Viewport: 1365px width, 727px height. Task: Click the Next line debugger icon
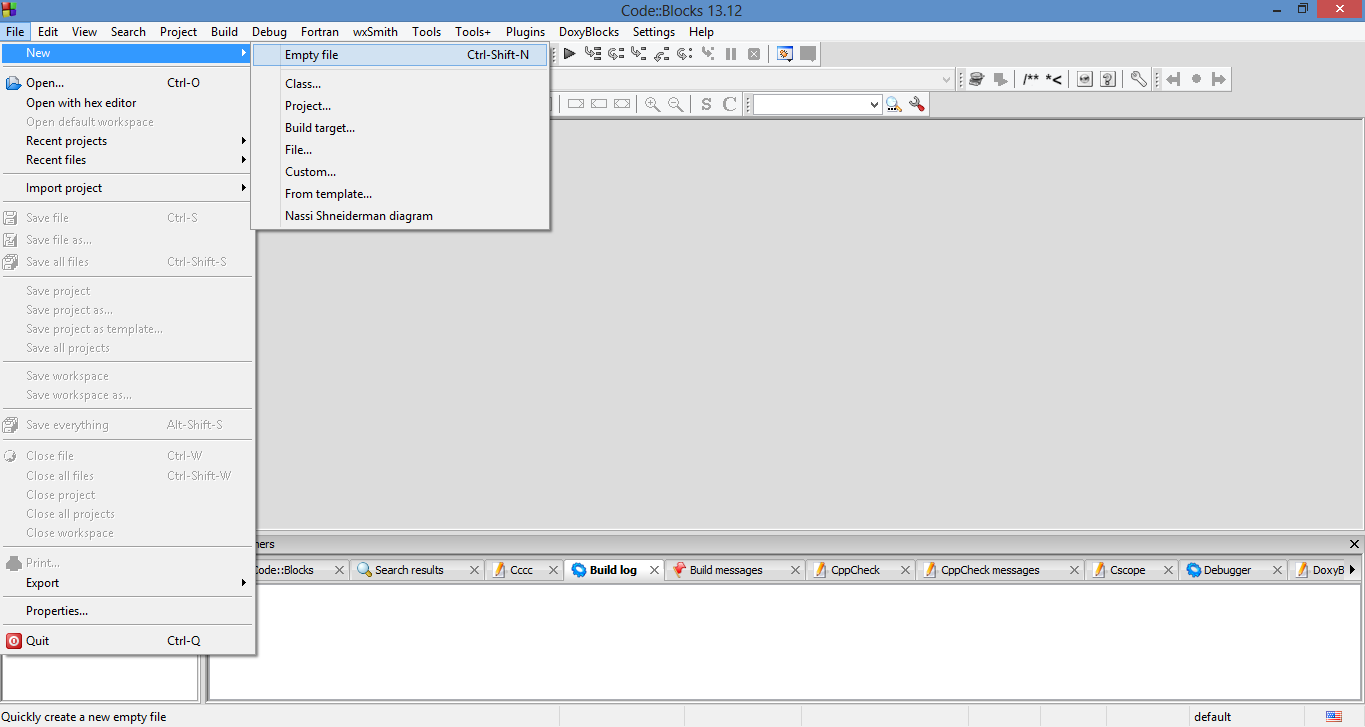616,54
